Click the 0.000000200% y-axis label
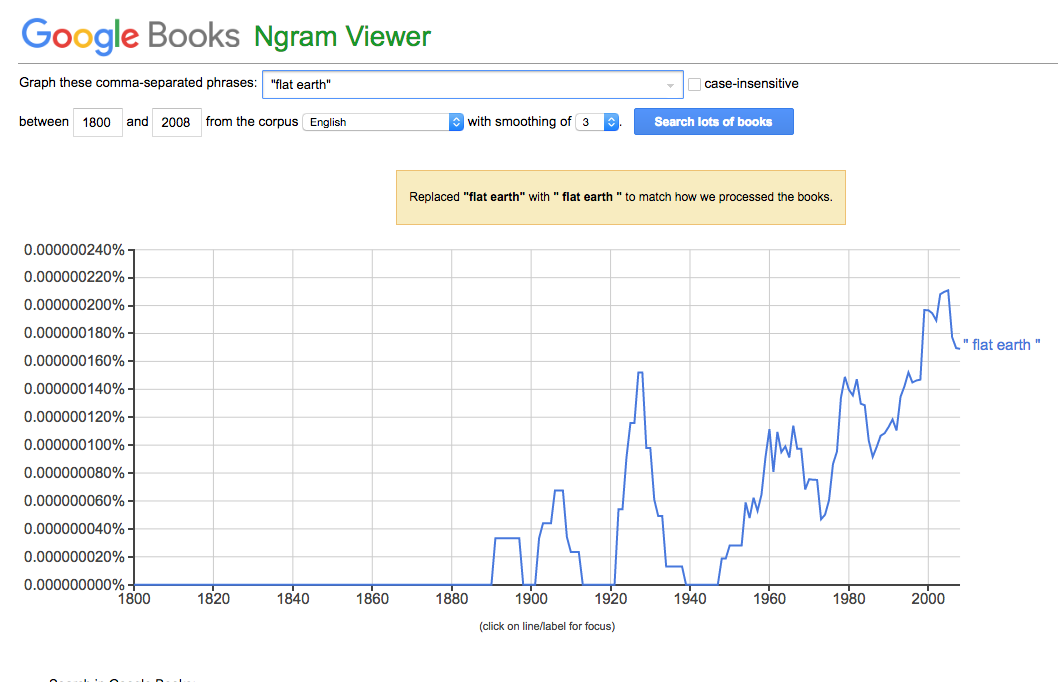Viewport: 1058px width, 682px height. (x=74, y=305)
